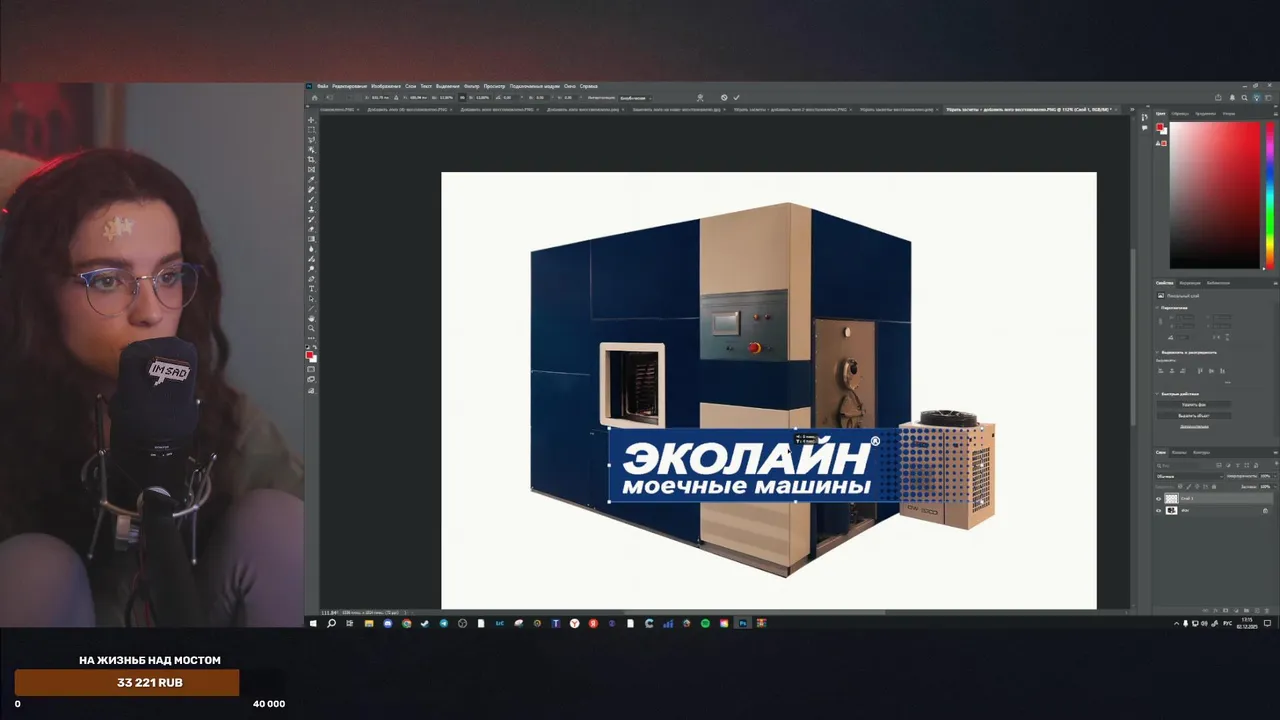
Task: Toggle the type-layer filter icon in Layers panel
Action: tap(1238, 466)
